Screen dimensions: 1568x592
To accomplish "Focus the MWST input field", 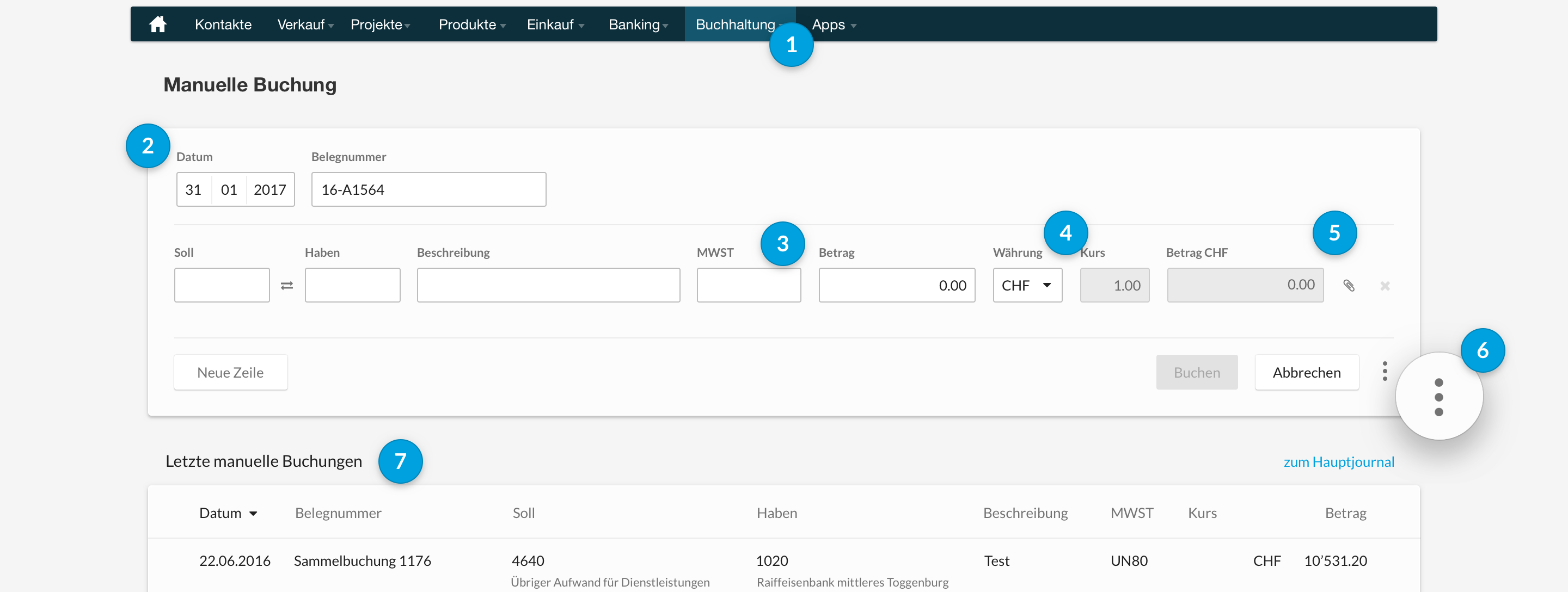I will point(749,285).
